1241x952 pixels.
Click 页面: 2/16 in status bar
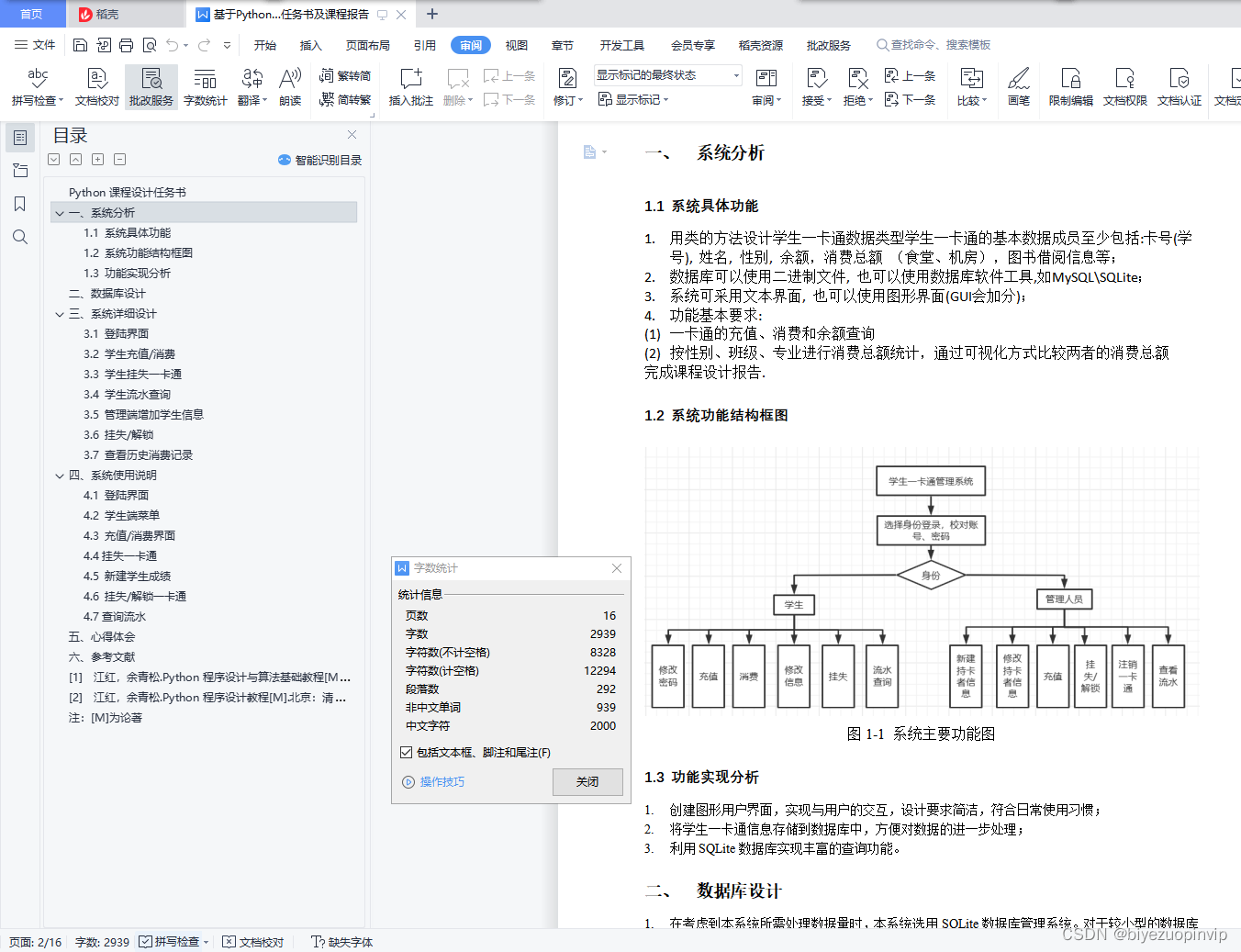pyautogui.click(x=36, y=942)
